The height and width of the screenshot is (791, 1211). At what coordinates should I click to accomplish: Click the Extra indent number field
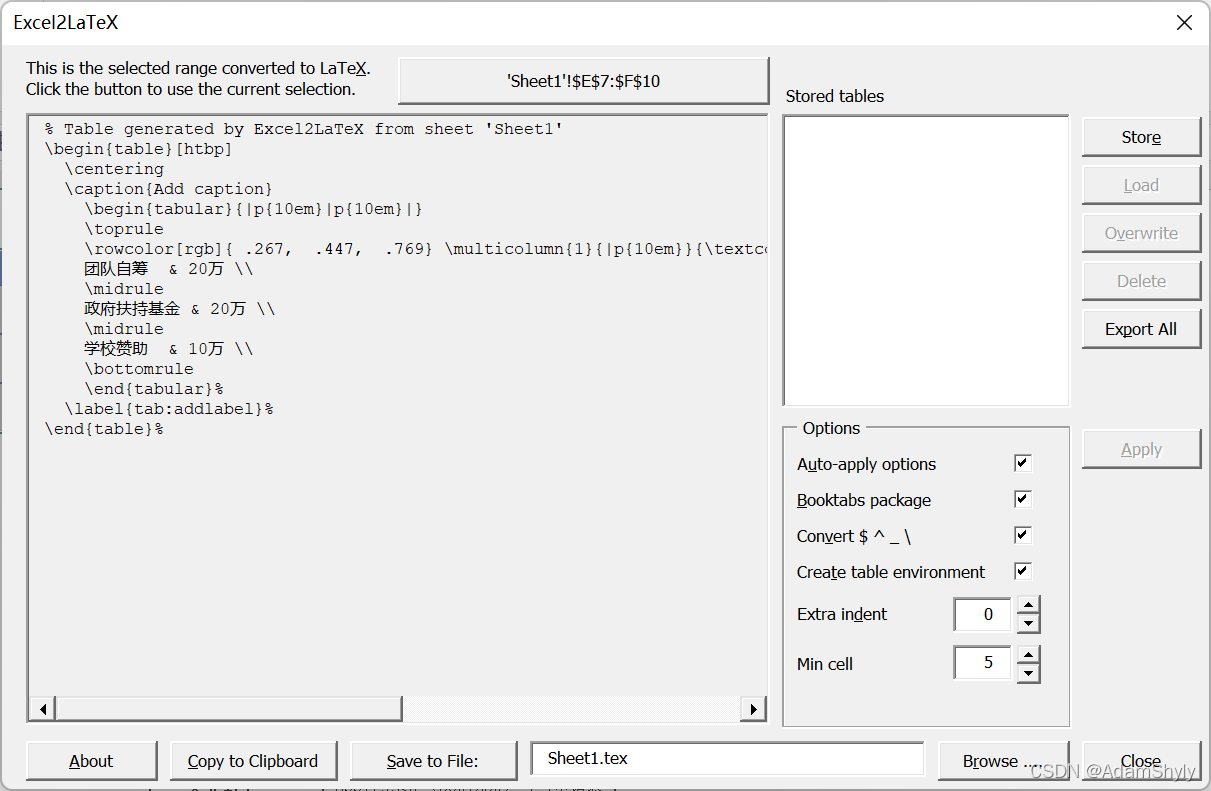pyautogui.click(x=983, y=615)
